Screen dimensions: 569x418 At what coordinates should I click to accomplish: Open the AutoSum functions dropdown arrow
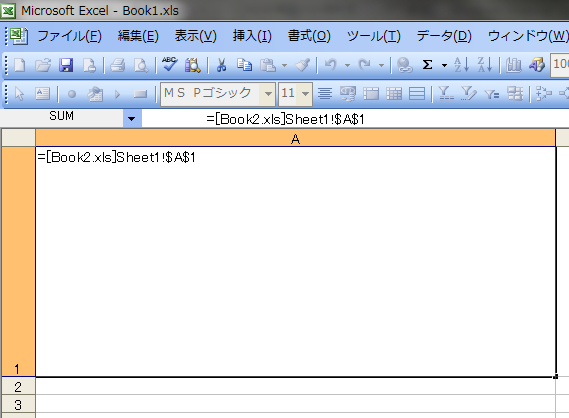pos(444,66)
